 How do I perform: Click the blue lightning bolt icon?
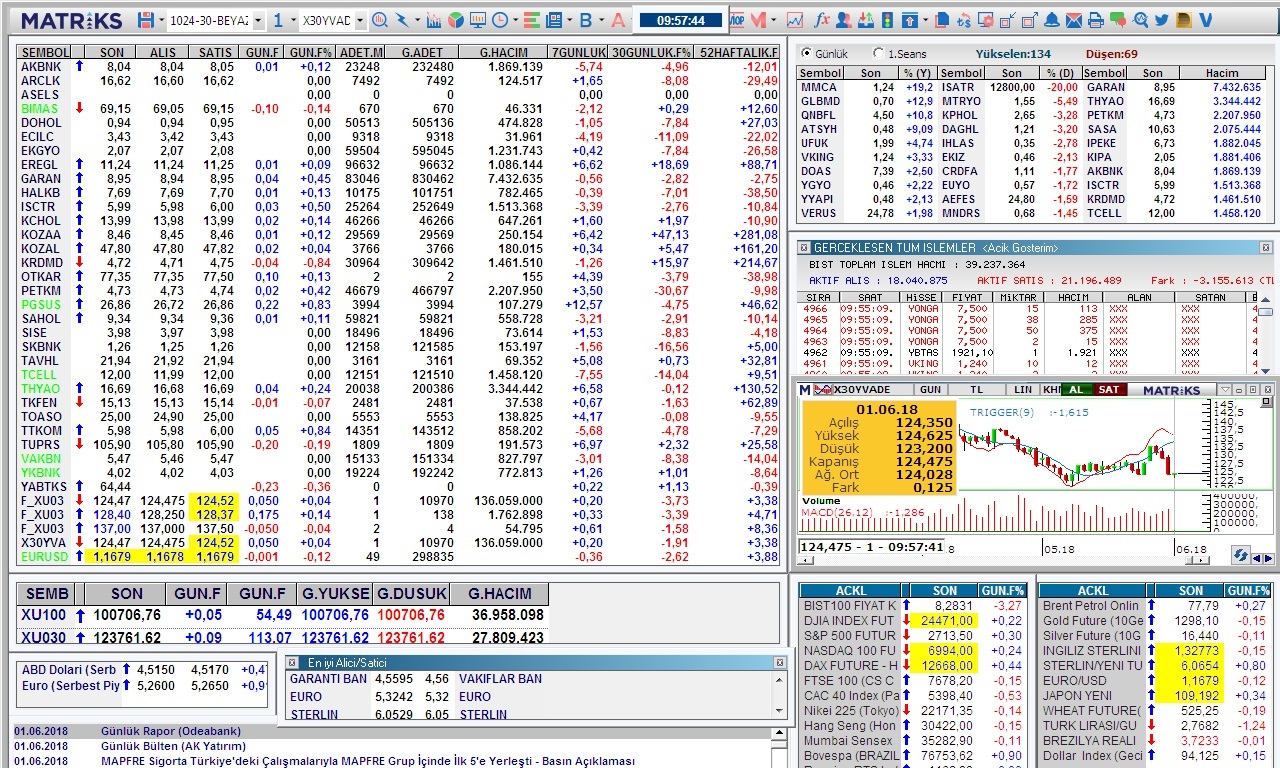pos(401,20)
